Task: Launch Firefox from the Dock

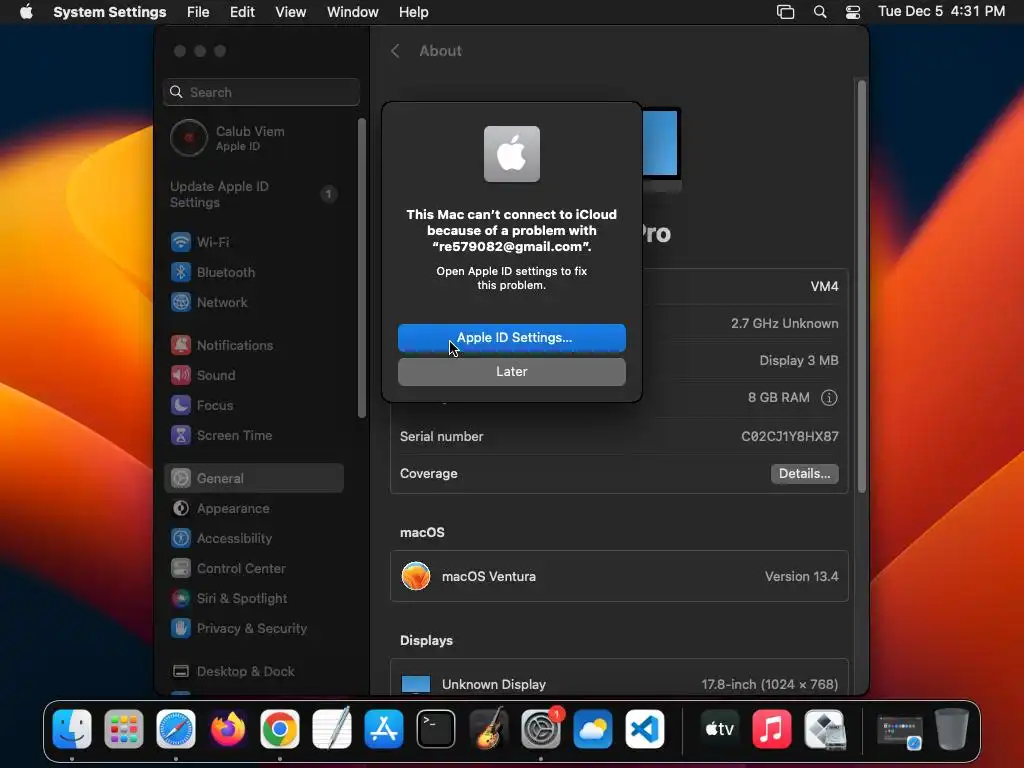Action: (228, 729)
